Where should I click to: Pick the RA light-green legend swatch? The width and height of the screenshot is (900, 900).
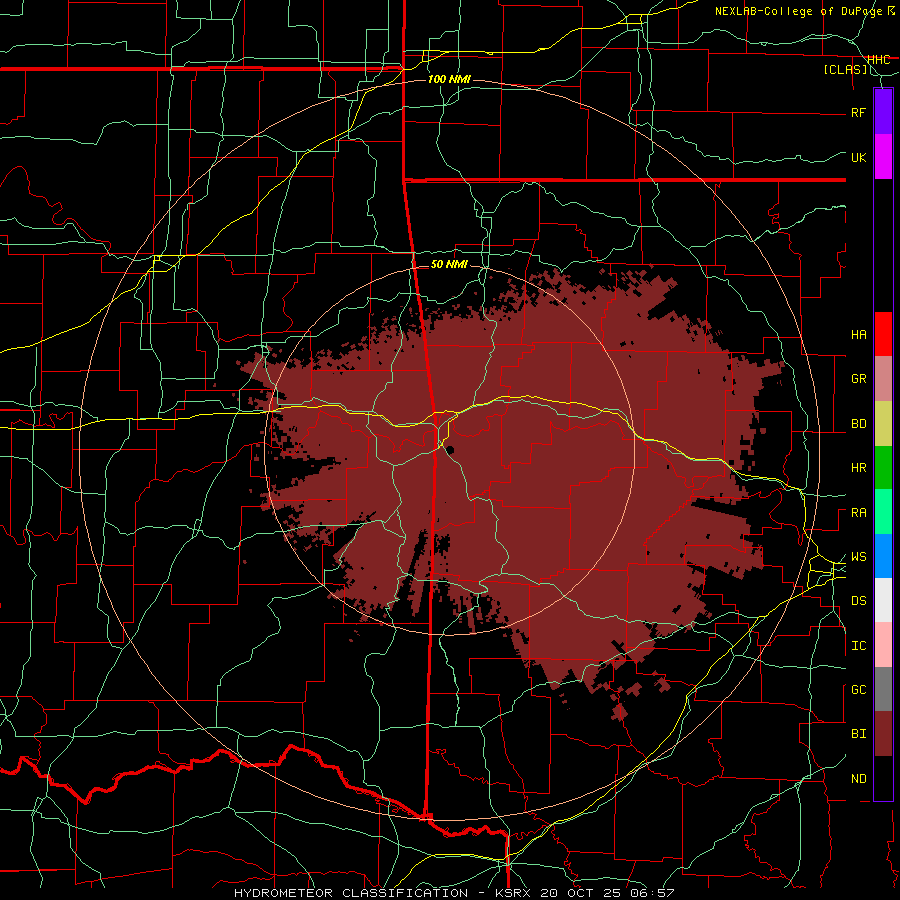[x=883, y=512]
